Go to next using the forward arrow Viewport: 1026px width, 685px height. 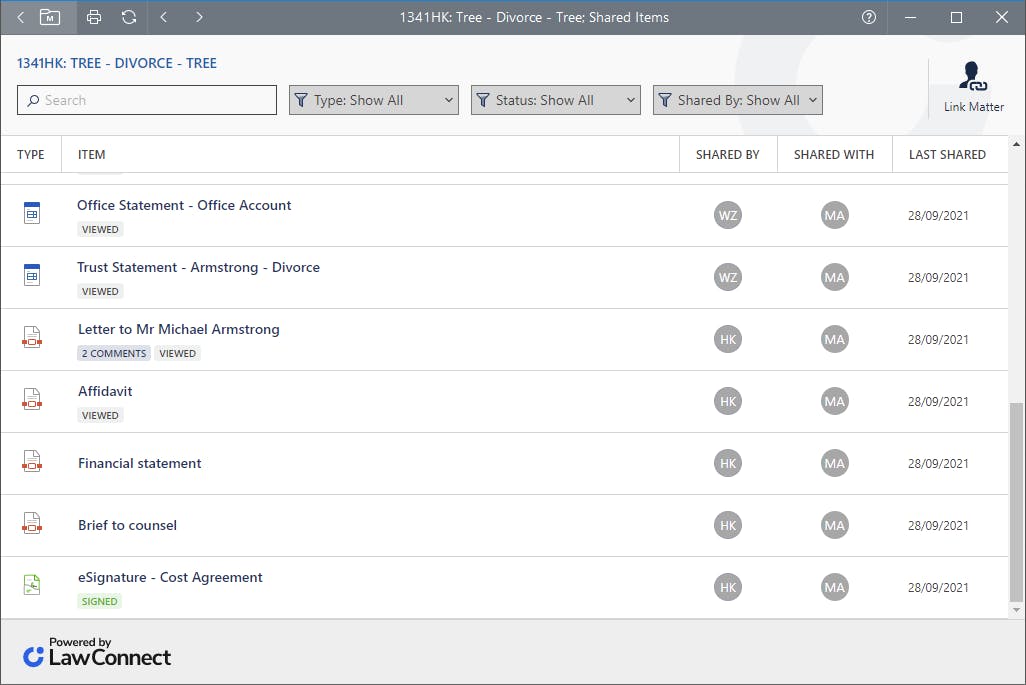(199, 17)
